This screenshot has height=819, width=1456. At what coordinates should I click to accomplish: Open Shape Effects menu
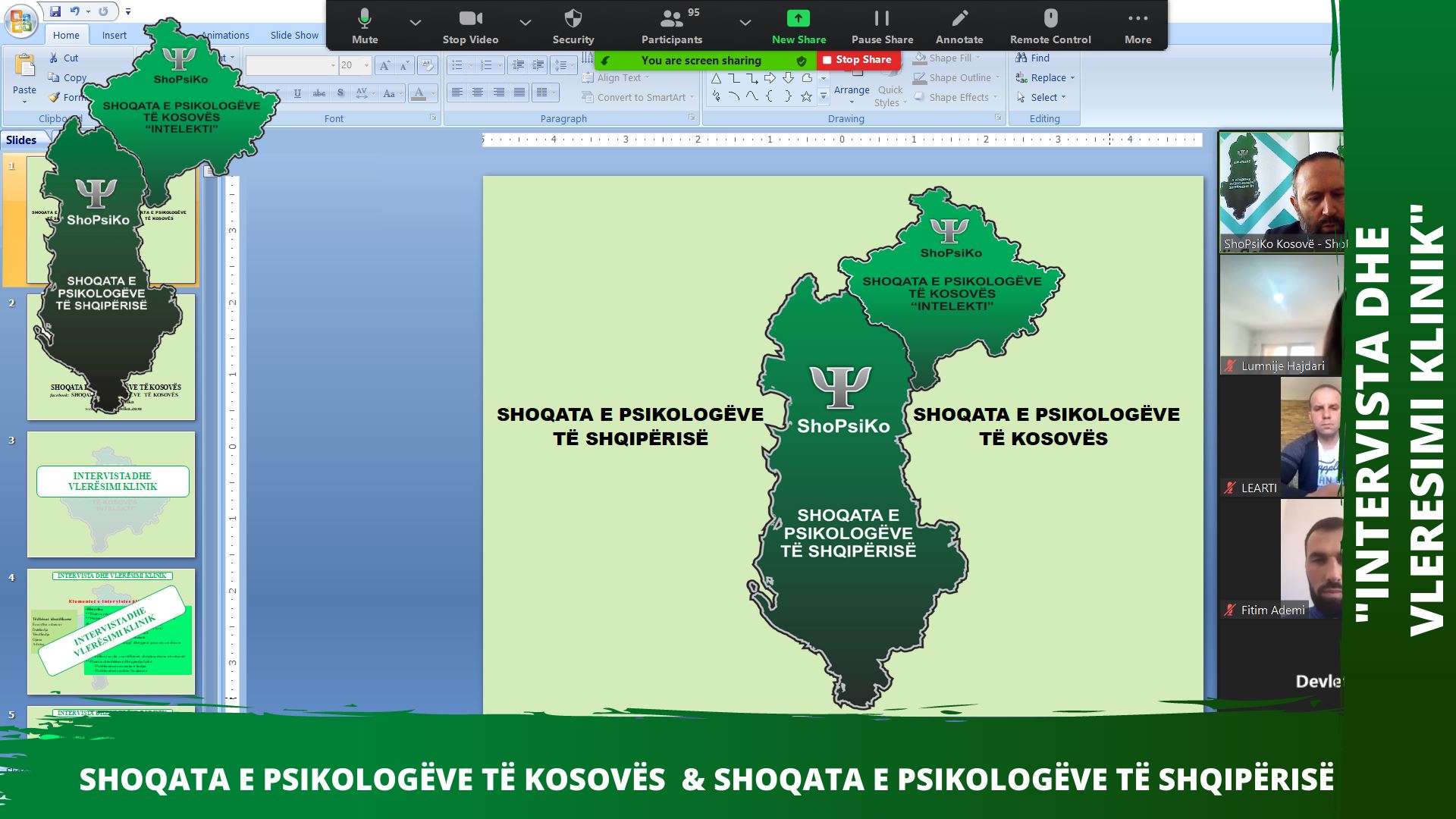pyautogui.click(x=955, y=97)
